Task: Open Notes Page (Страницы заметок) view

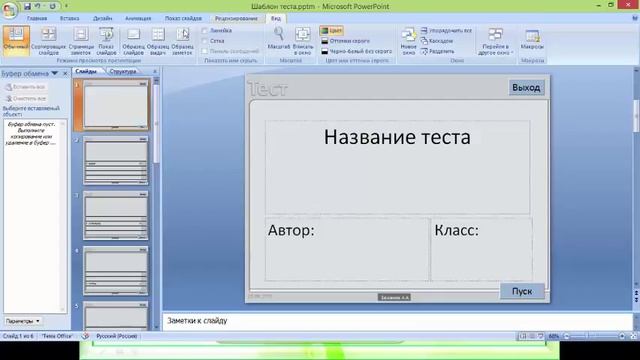Action: click(81, 40)
